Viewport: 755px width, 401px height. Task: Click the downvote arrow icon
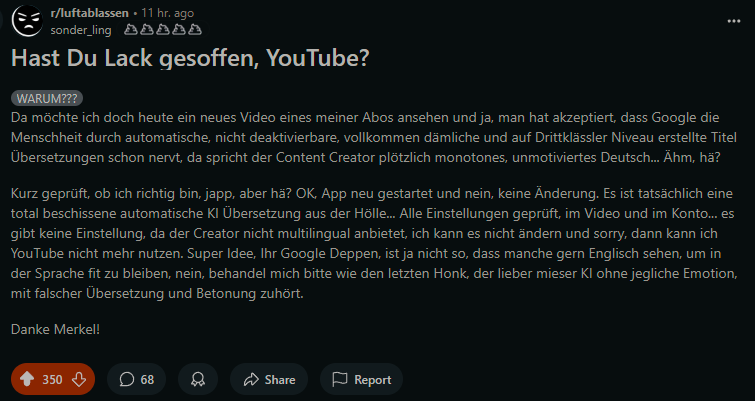(x=78, y=380)
